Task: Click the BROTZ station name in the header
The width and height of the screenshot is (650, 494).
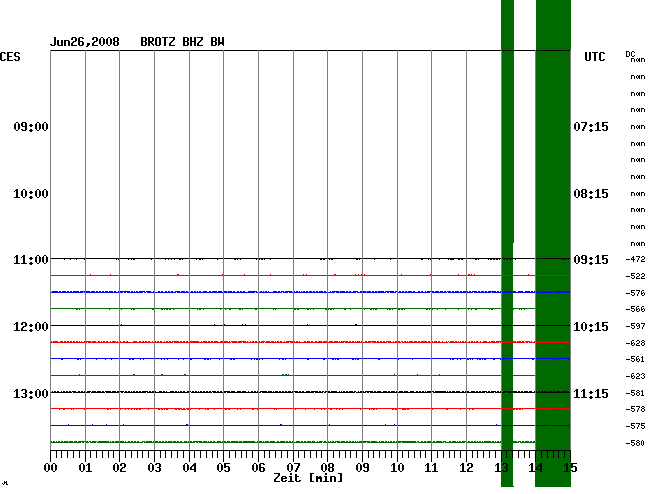Action: coord(158,42)
